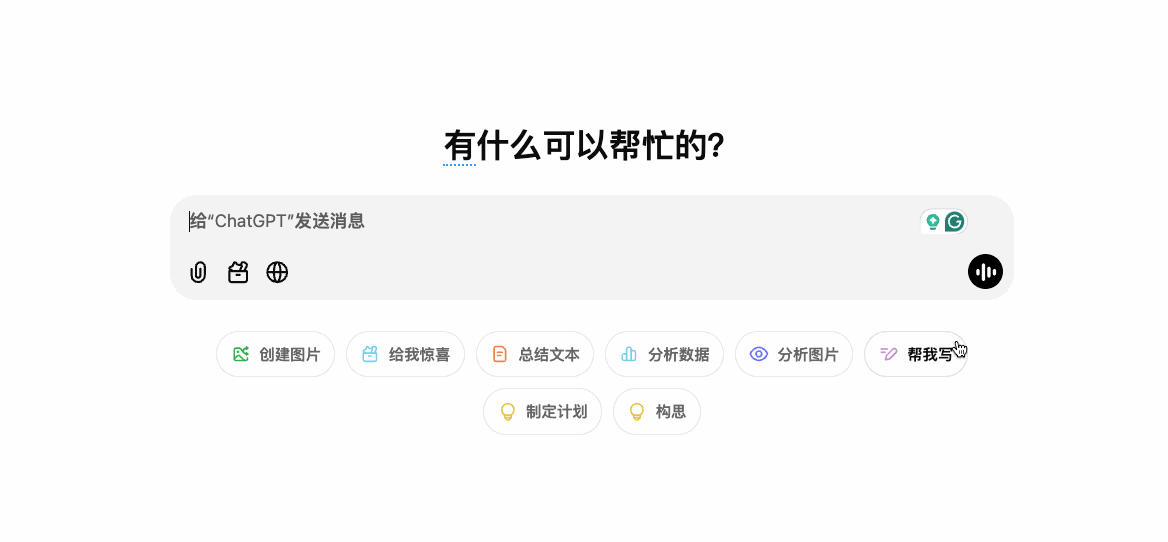Choose the 给我惊喜 suggestion
The height and width of the screenshot is (542, 1168).
point(419,354)
